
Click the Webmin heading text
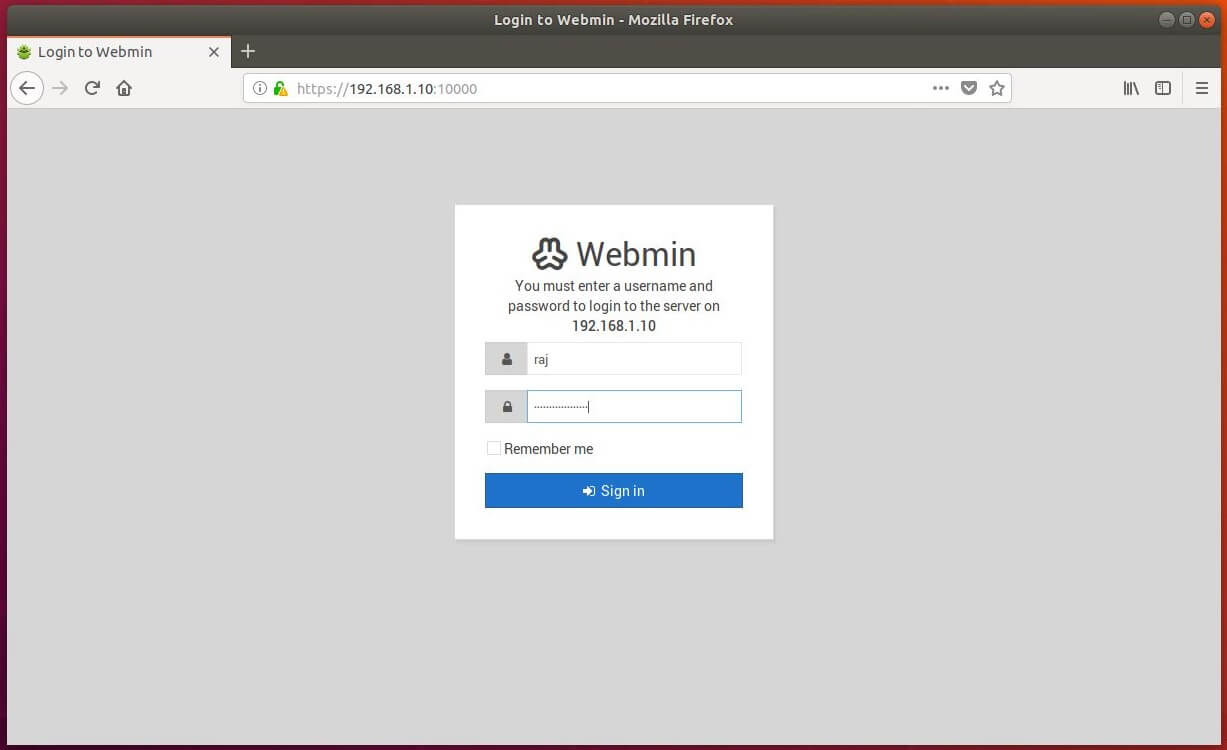click(636, 254)
